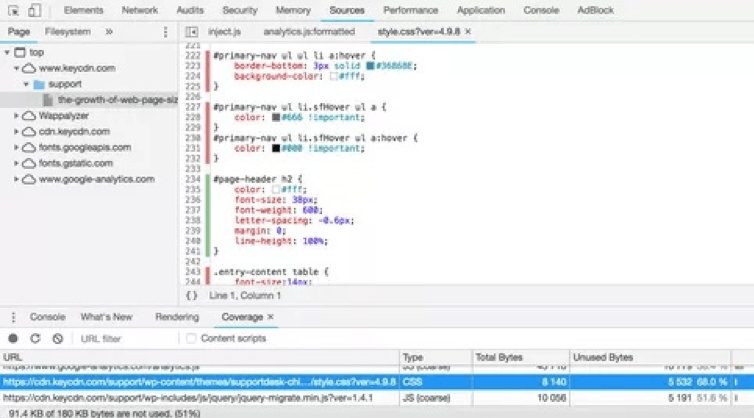Screen dimensions: 754x418
Task: Activate the inspect element picker icon
Action: (13, 10)
